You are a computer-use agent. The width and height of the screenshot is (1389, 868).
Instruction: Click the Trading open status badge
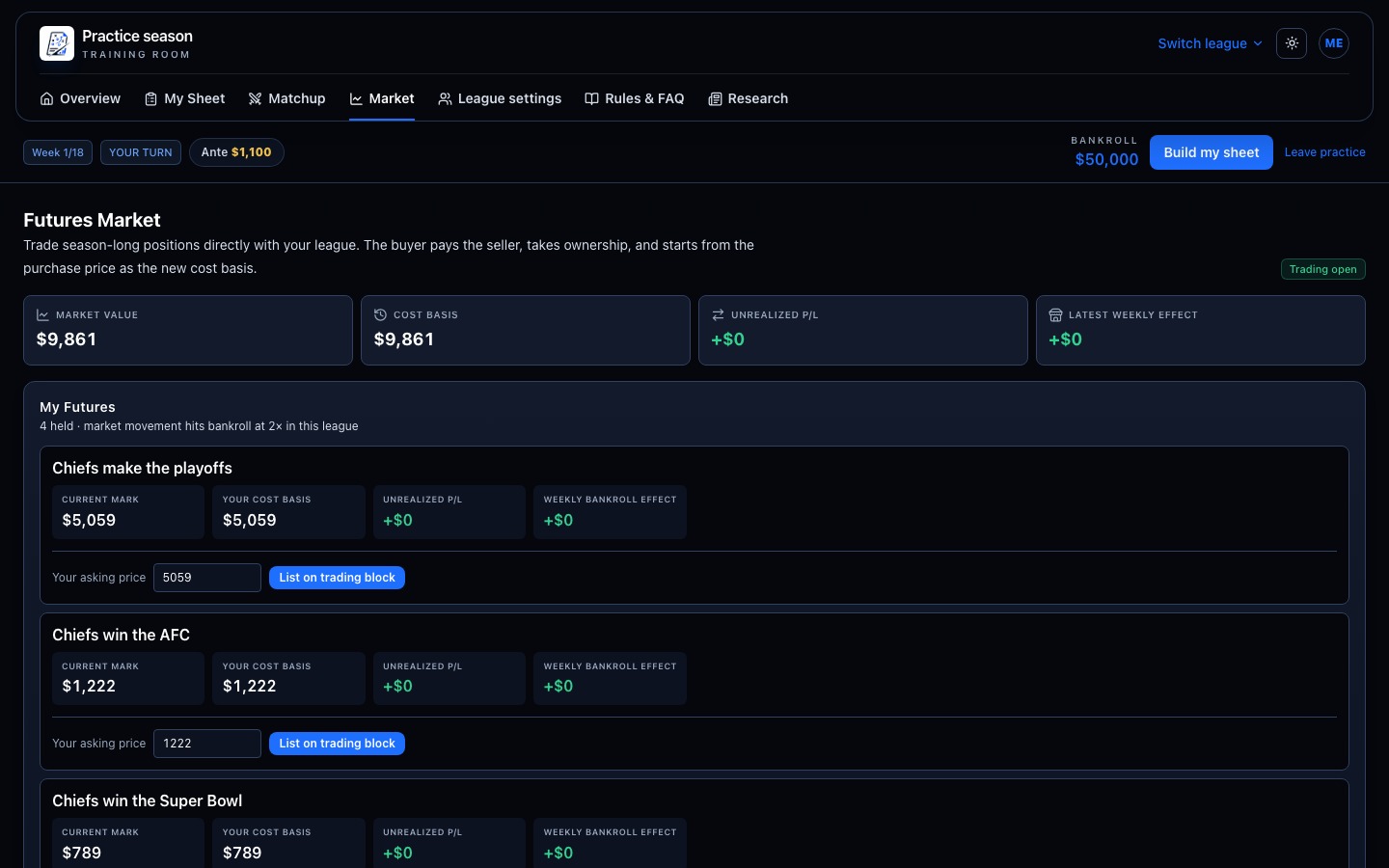[1323, 269]
